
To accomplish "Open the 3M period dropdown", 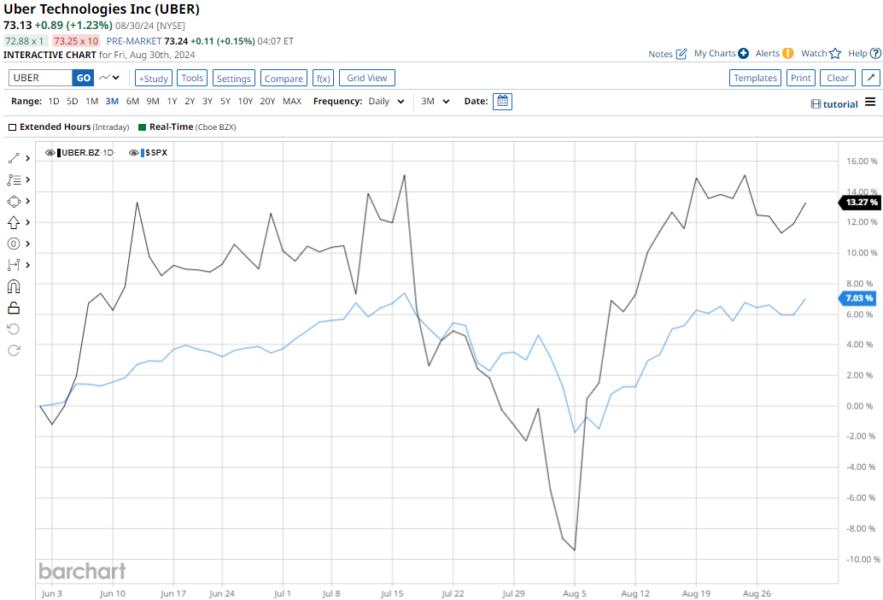I will [x=435, y=101].
